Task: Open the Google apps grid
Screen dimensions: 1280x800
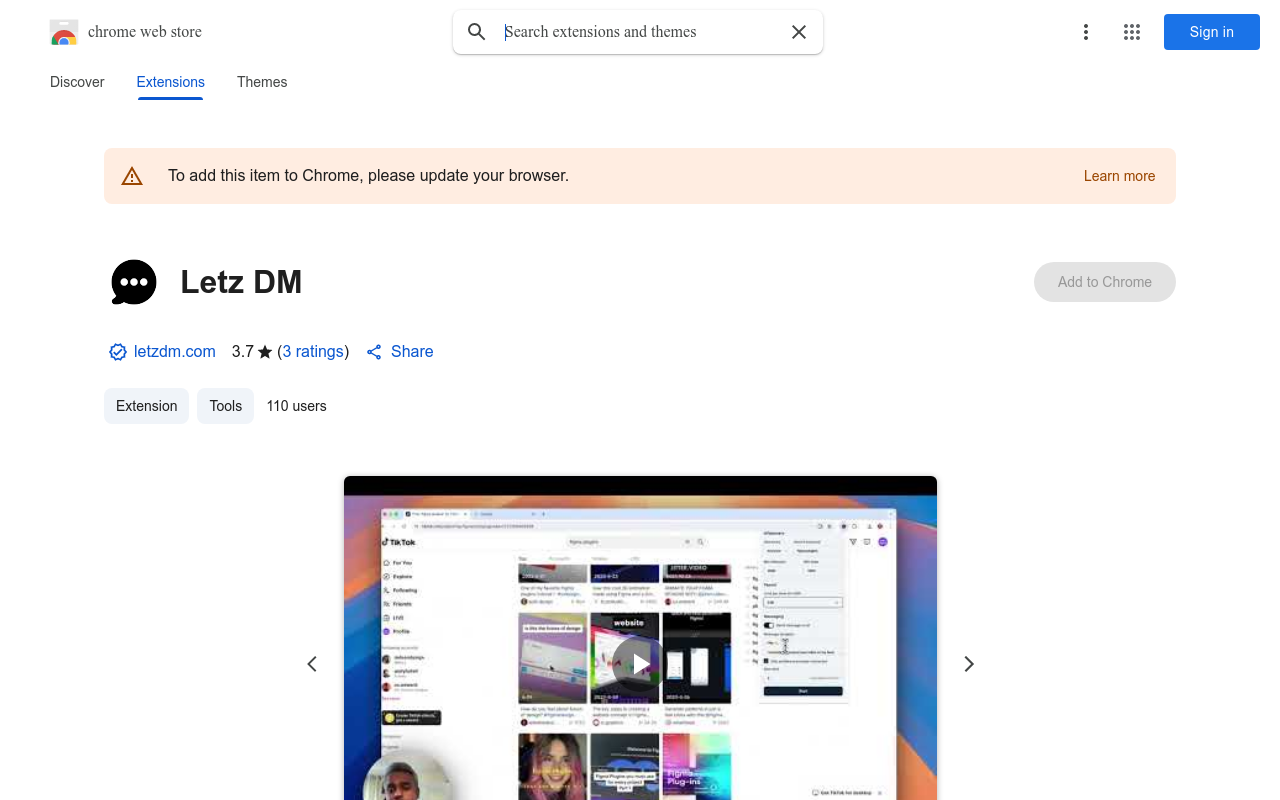Action: click(1132, 32)
